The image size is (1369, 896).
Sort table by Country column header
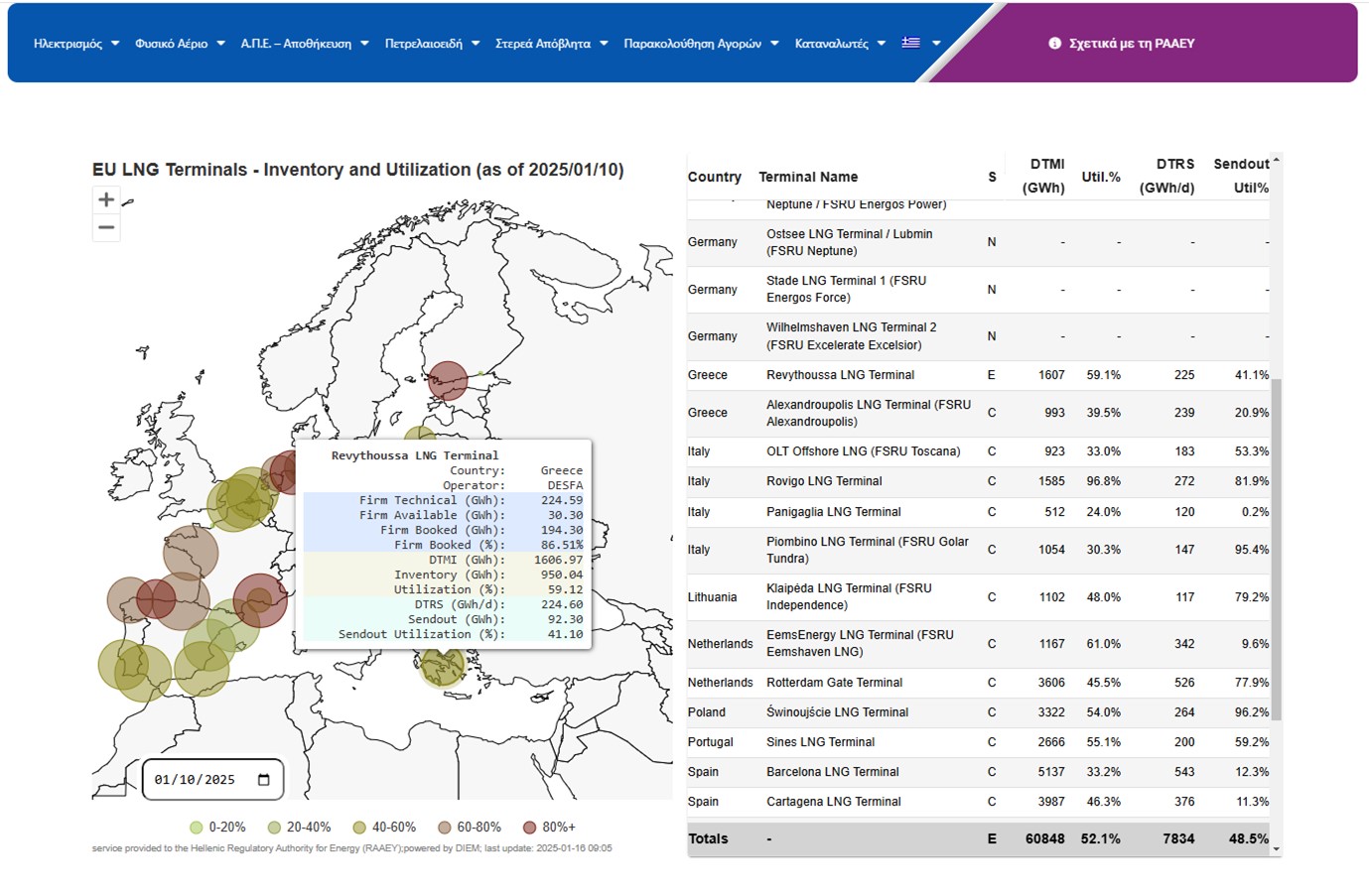point(715,177)
